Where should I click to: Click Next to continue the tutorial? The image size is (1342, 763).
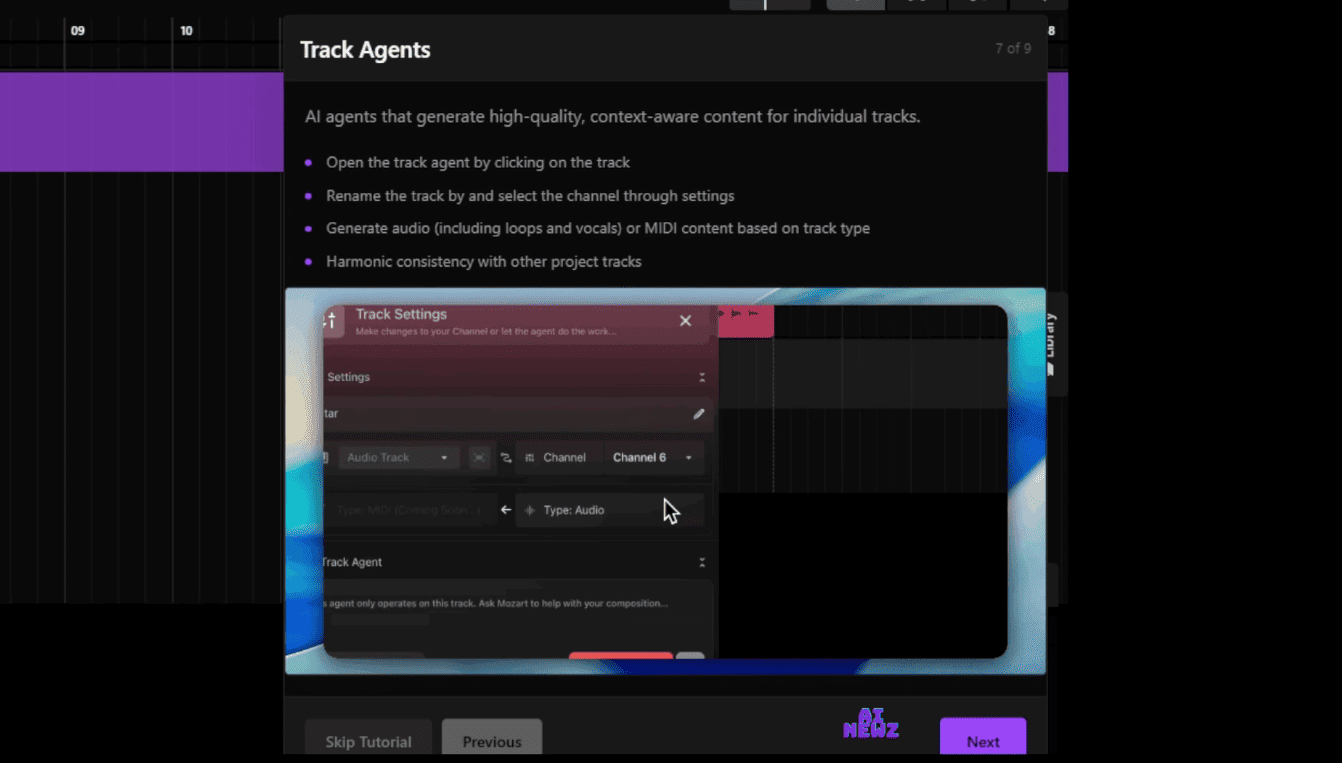(982, 740)
